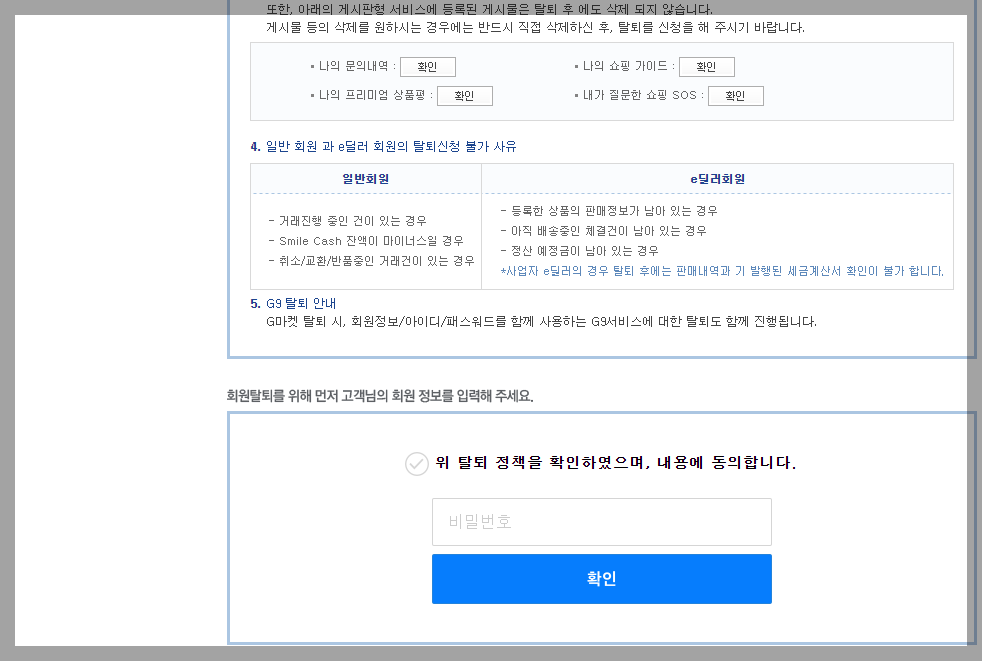
Task: Click the line 게시물 등의 삭제를 원하시는 경우에는
Action: pyautogui.click(x=535, y=28)
